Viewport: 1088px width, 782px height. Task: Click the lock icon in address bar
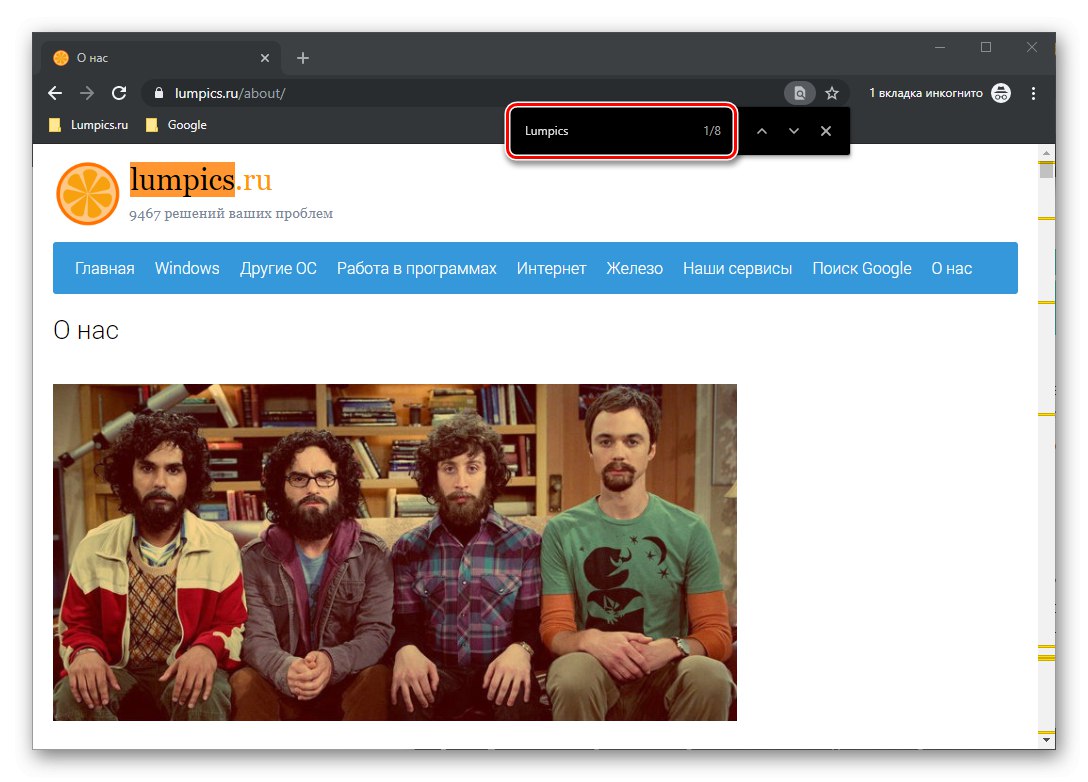coord(159,93)
